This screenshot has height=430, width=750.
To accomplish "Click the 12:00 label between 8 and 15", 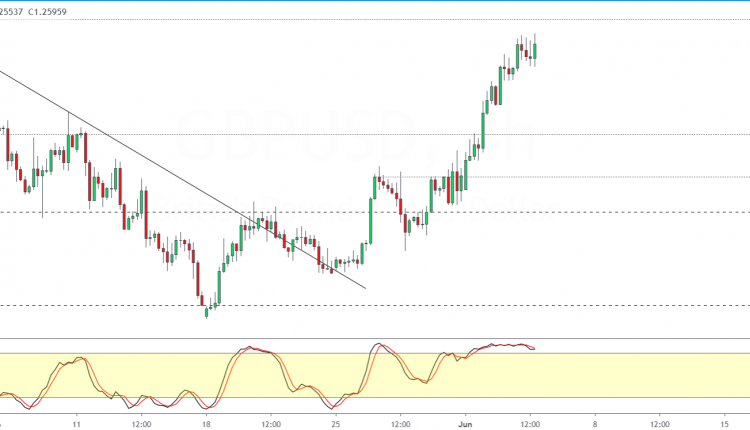I will 660,422.
